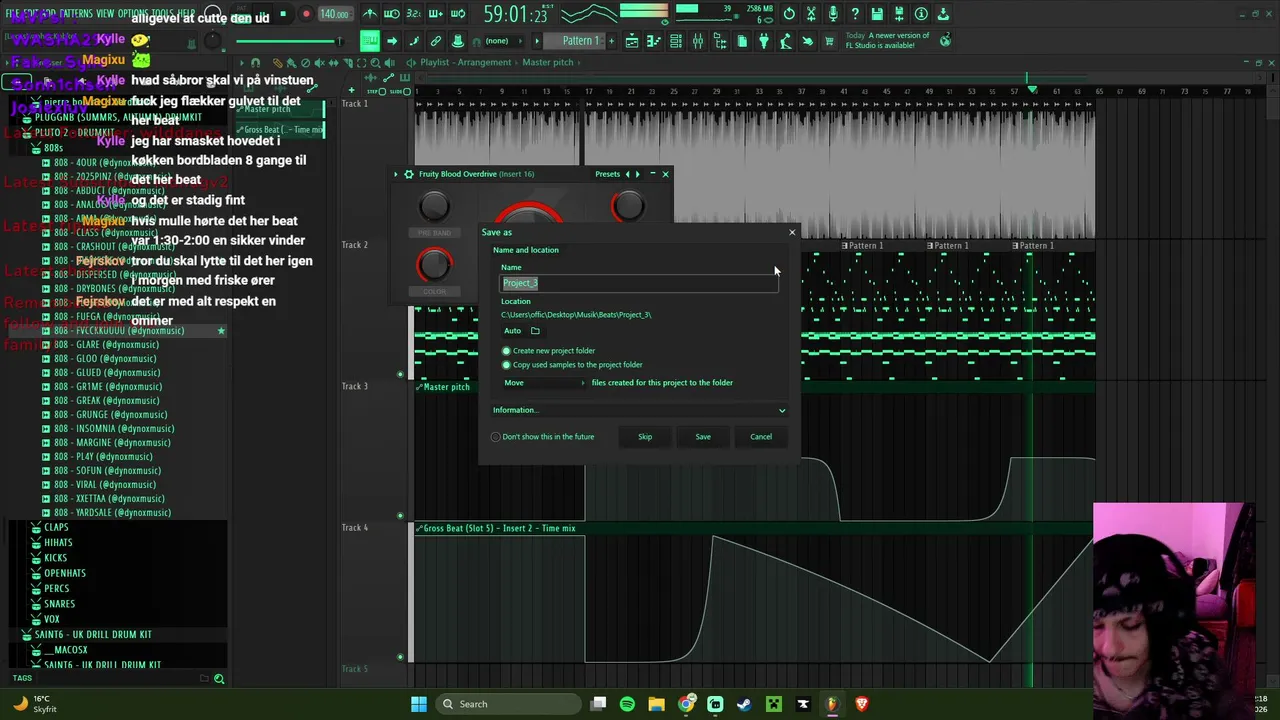Toggle the Track 3 mute switch dot
The width and height of the screenshot is (1280, 720).
401,516
